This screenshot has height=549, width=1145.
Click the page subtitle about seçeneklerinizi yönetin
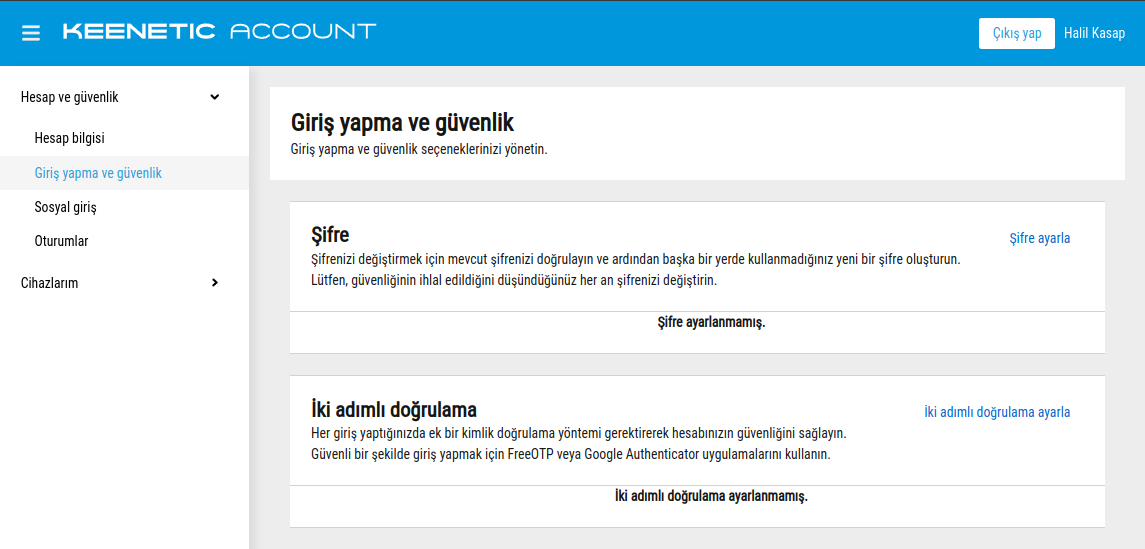[419, 149]
